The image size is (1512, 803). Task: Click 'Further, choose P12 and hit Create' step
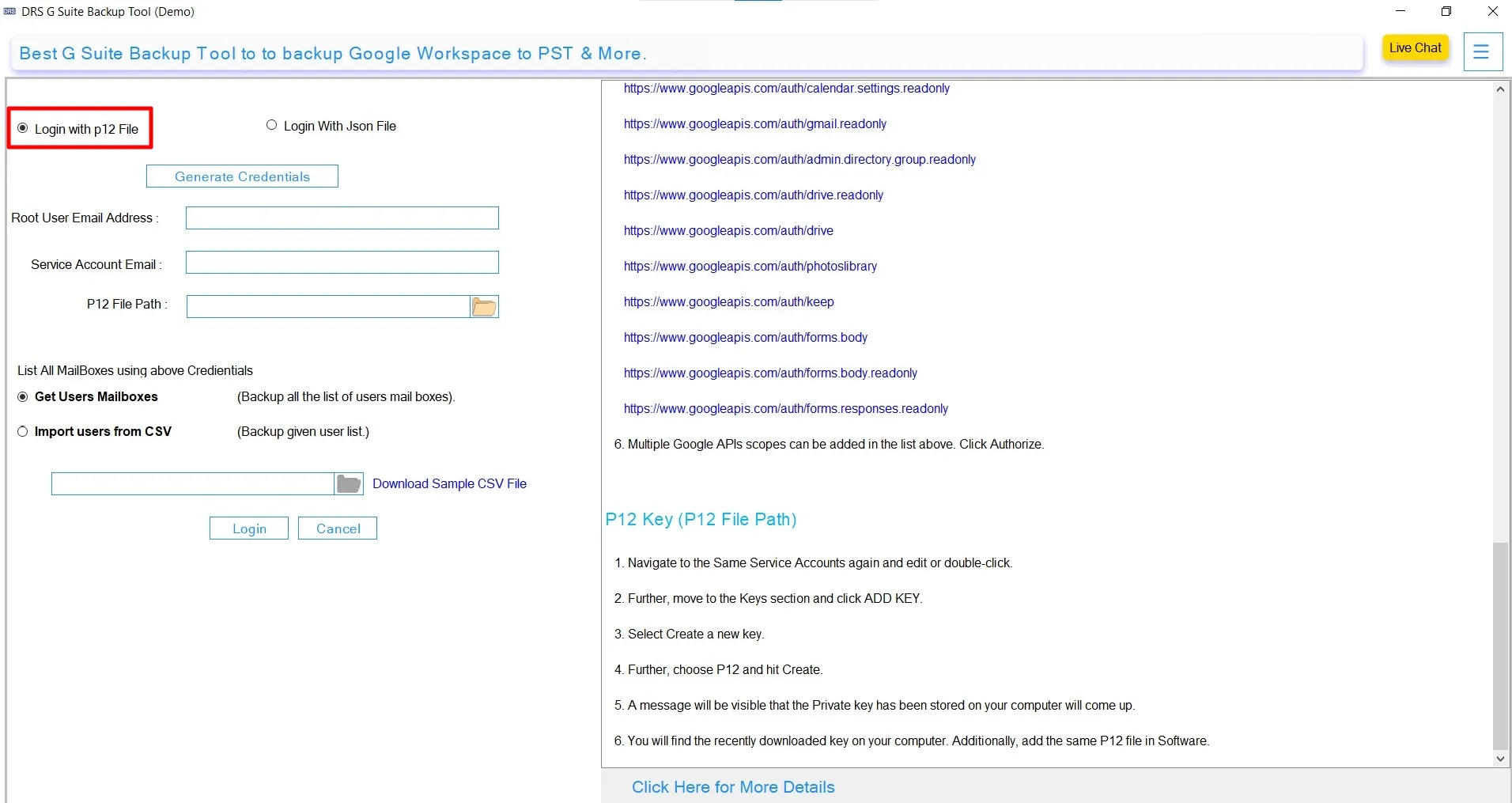tap(718, 670)
